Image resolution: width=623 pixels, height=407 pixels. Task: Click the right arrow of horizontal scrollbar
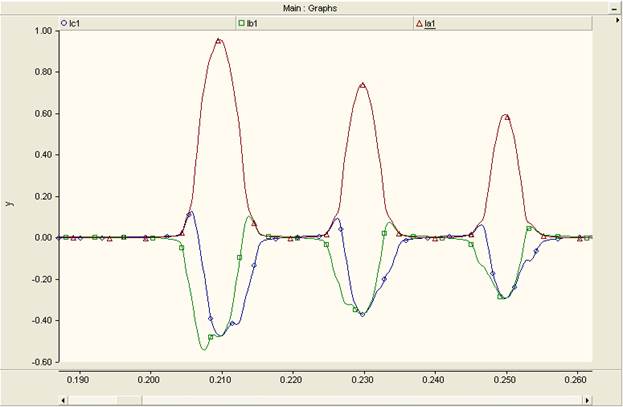click(x=588, y=400)
